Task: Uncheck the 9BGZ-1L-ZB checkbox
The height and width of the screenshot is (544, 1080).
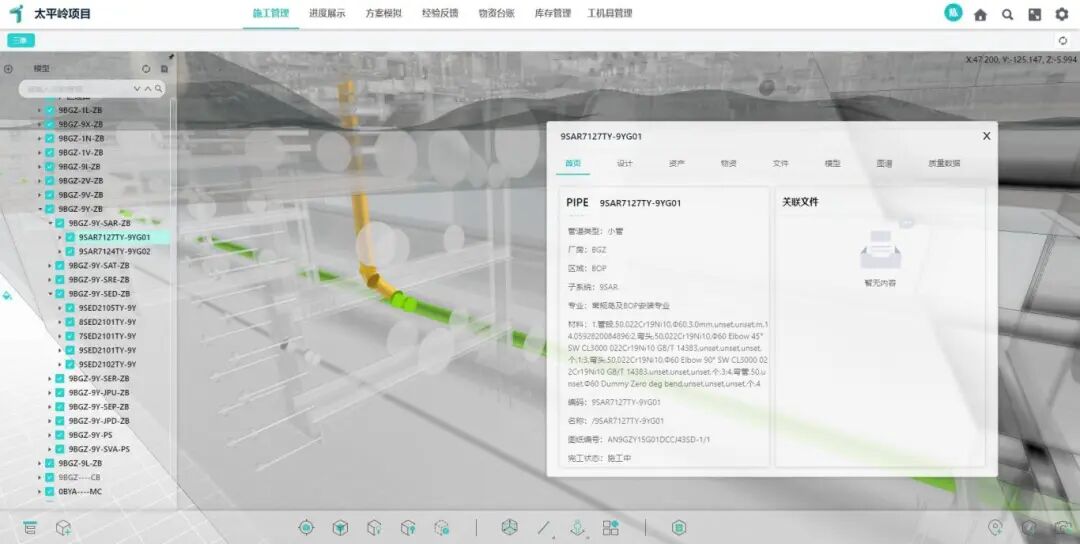Action: pos(50,110)
